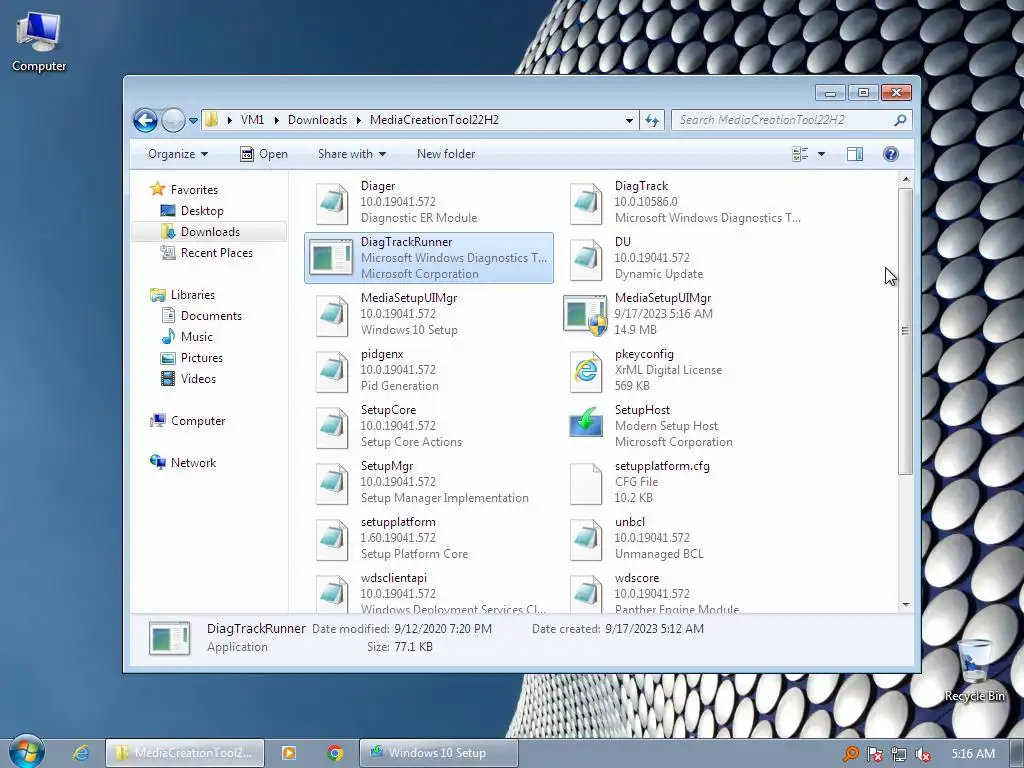Expand the arrow after the Downloads breadcrumb
The height and width of the screenshot is (768, 1024).
tap(359, 120)
